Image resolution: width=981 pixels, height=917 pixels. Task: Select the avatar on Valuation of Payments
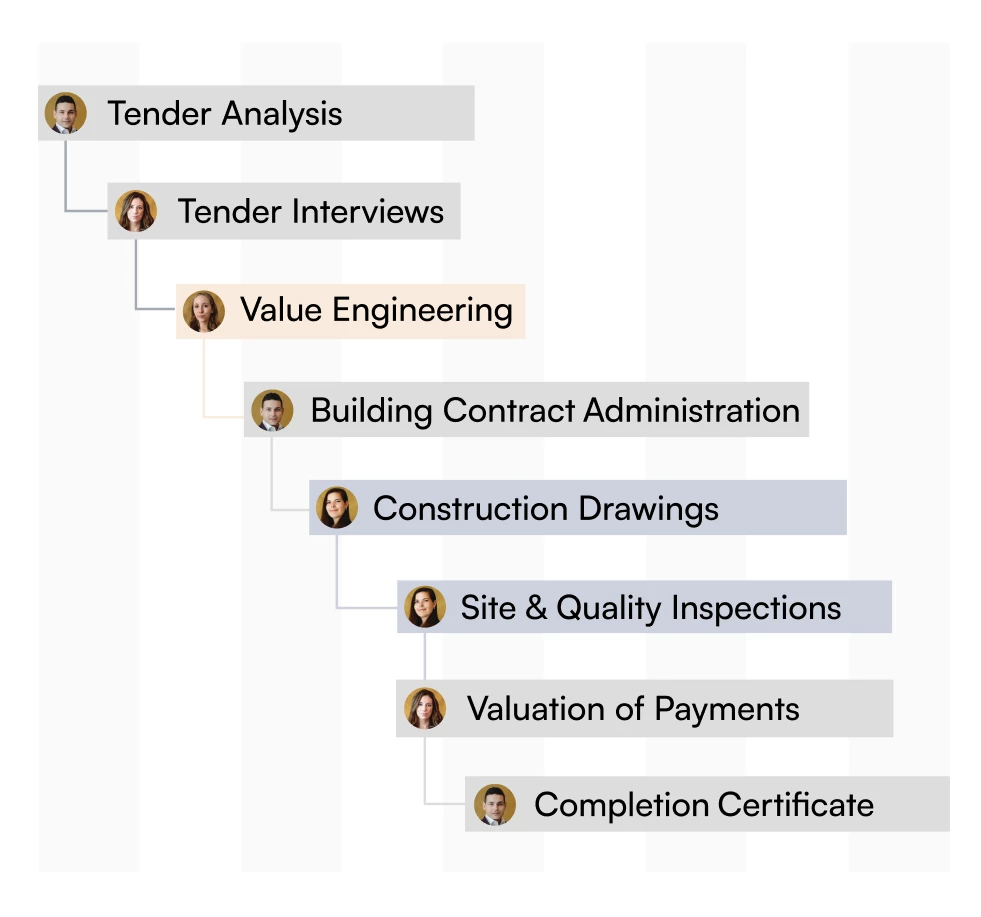(x=425, y=708)
